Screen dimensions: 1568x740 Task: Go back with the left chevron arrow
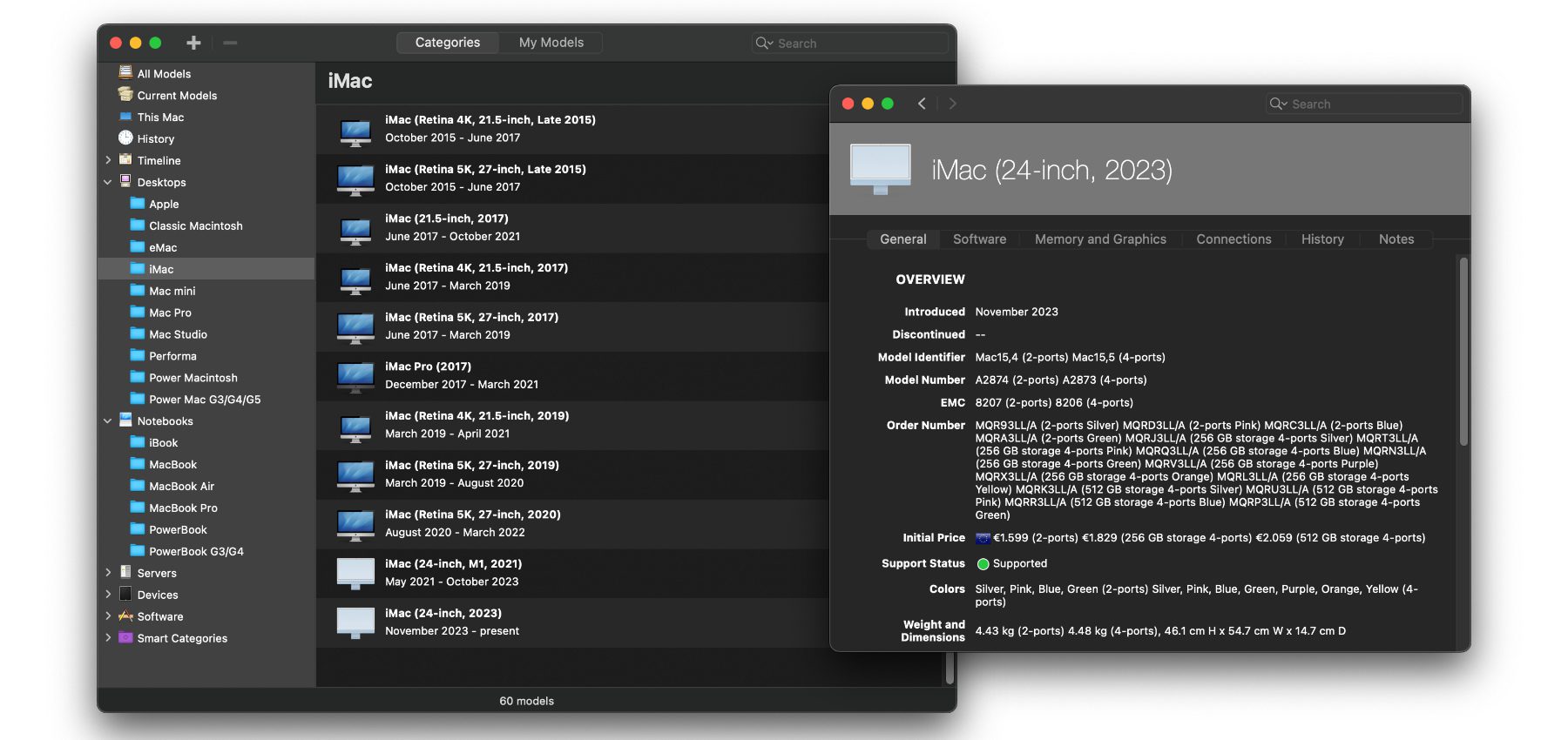(922, 104)
